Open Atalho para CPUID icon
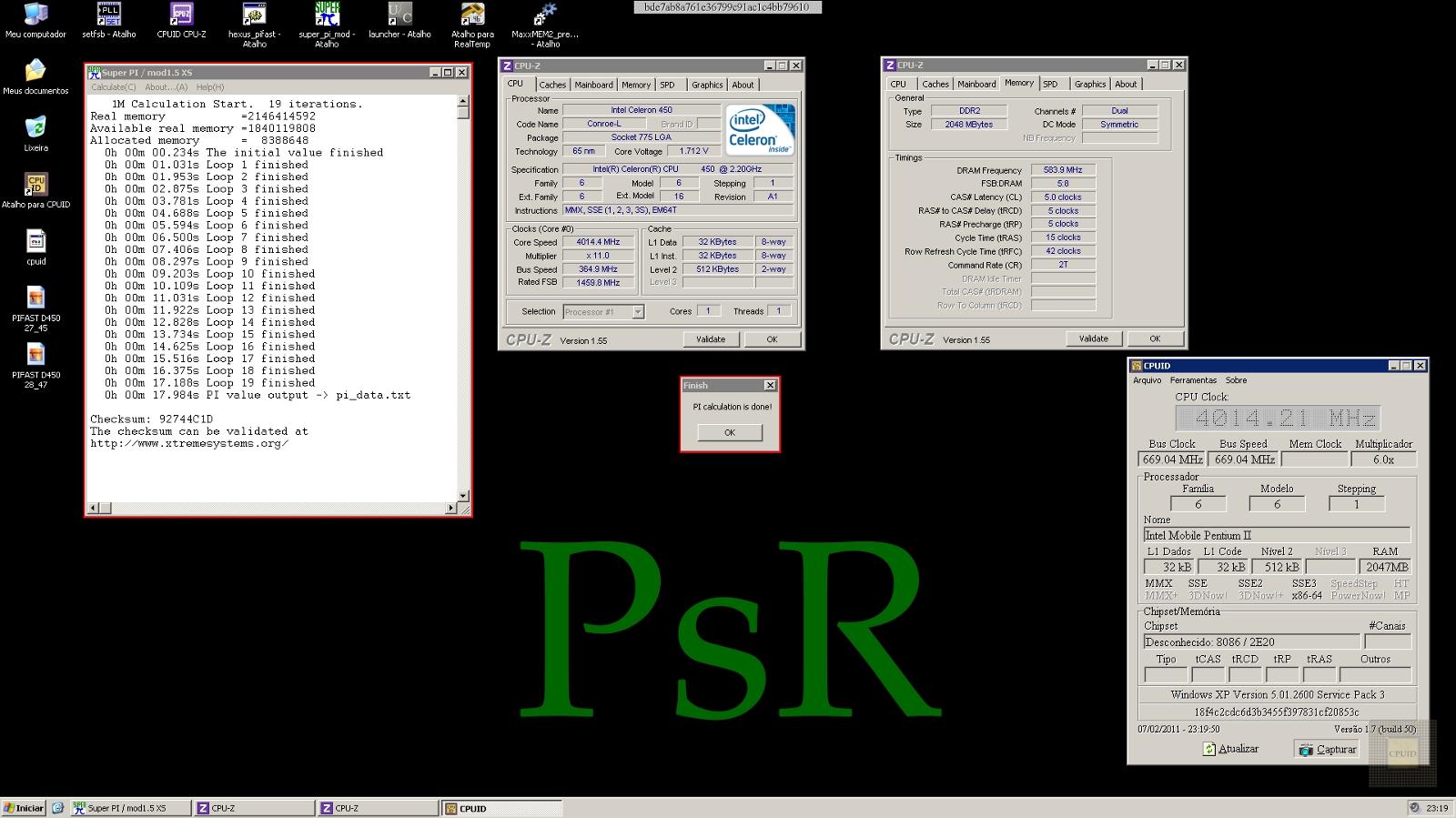Viewport: 1456px width, 818px height. click(x=35, y=185)
